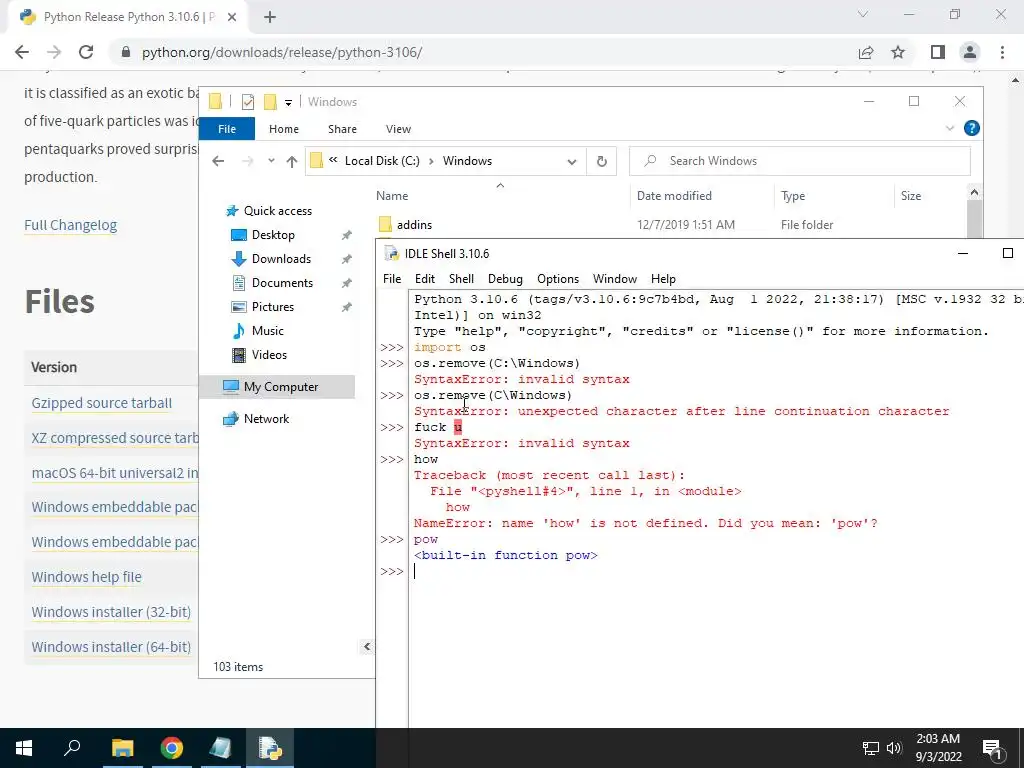Click horizontal scroll left arrow in Explorer
The image size is (1024, 768).
click(x=367, y=647)
